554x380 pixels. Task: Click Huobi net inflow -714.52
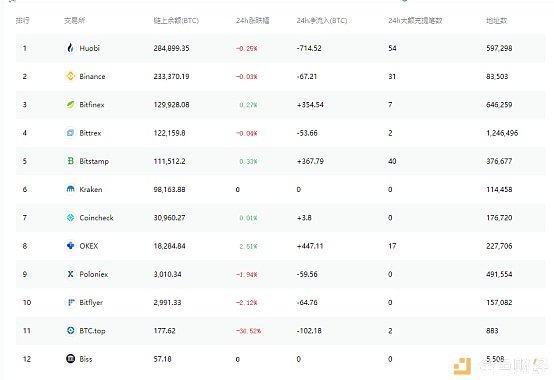pyautogui.click(x=309, y=48)
